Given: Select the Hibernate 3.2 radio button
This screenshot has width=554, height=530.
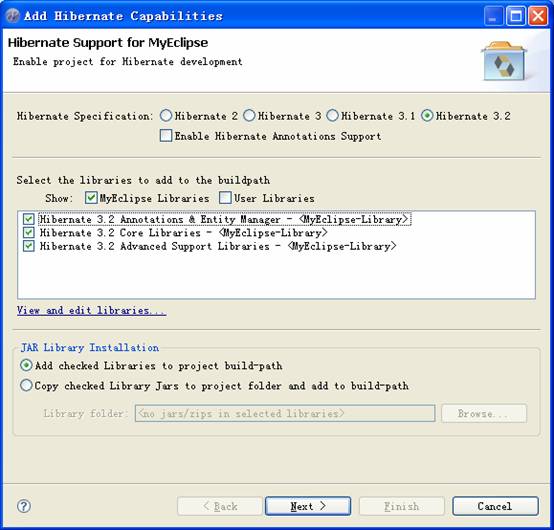Looking at the screenshot, I should click(427, 116).
